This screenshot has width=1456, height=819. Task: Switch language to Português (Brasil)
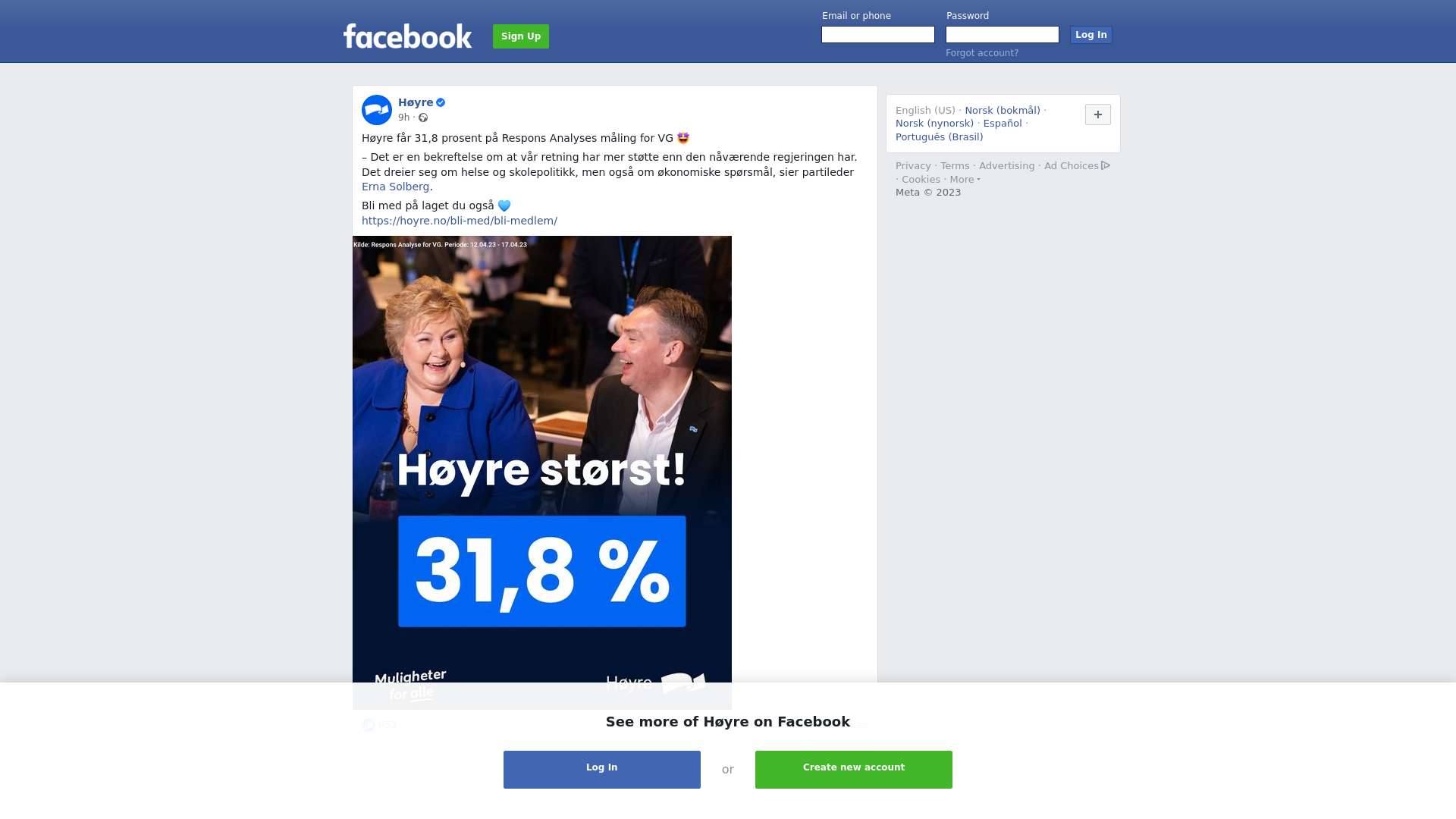[x=940, y=137]
